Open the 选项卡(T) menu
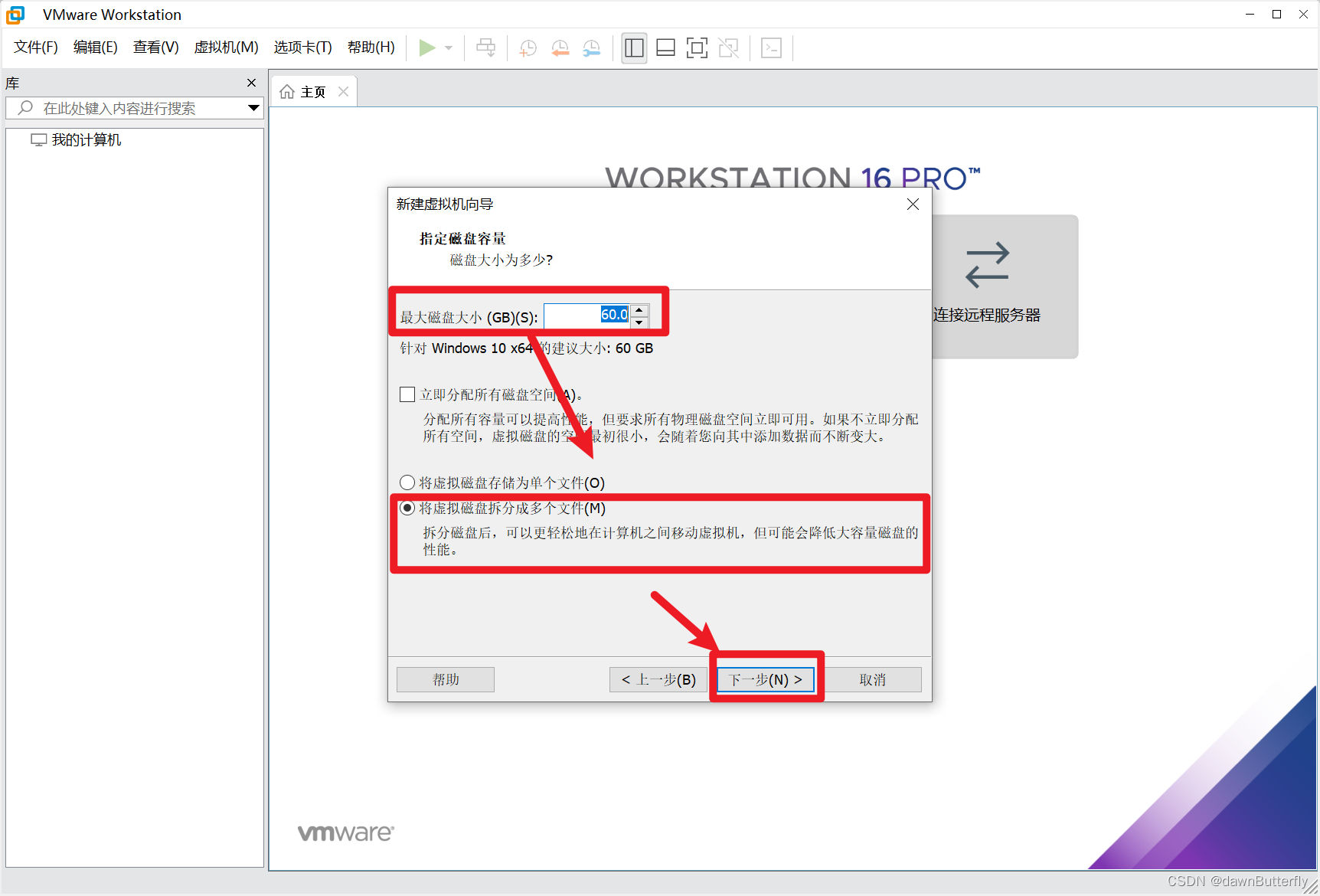This screenshot has height=896, width=1320. (x=303, y=47)
